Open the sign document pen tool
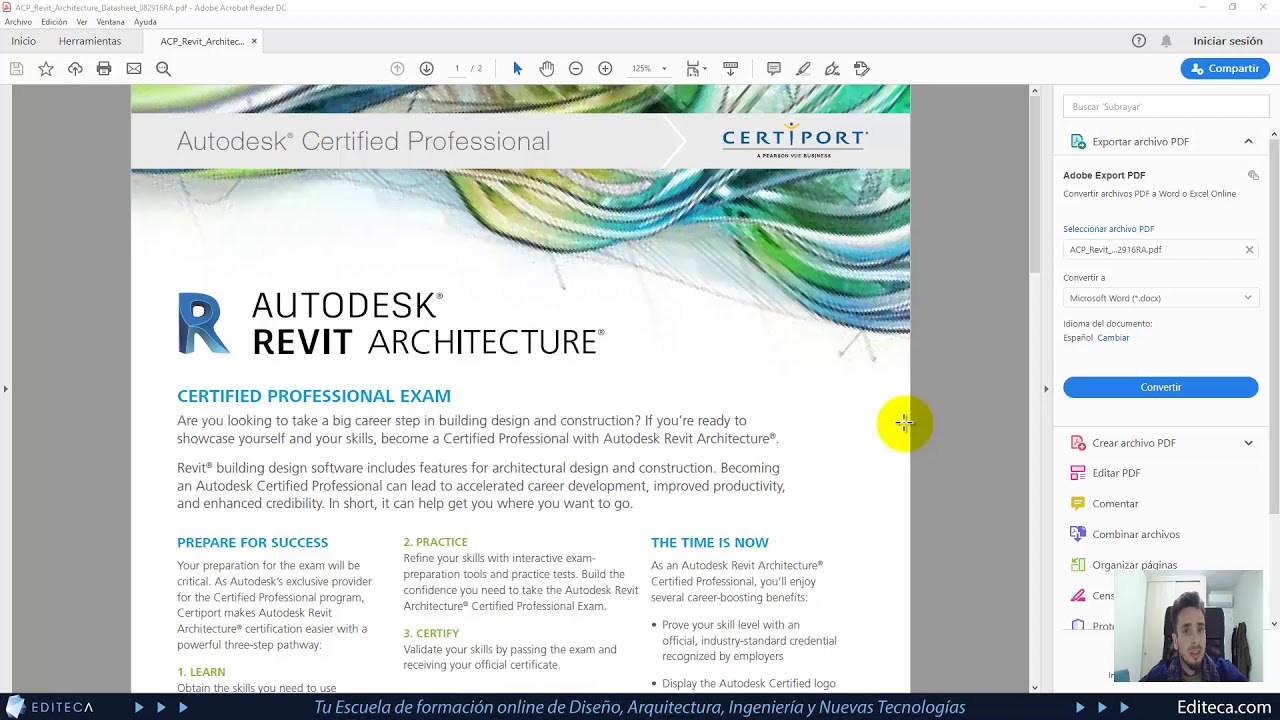 [x=832, y=69]
